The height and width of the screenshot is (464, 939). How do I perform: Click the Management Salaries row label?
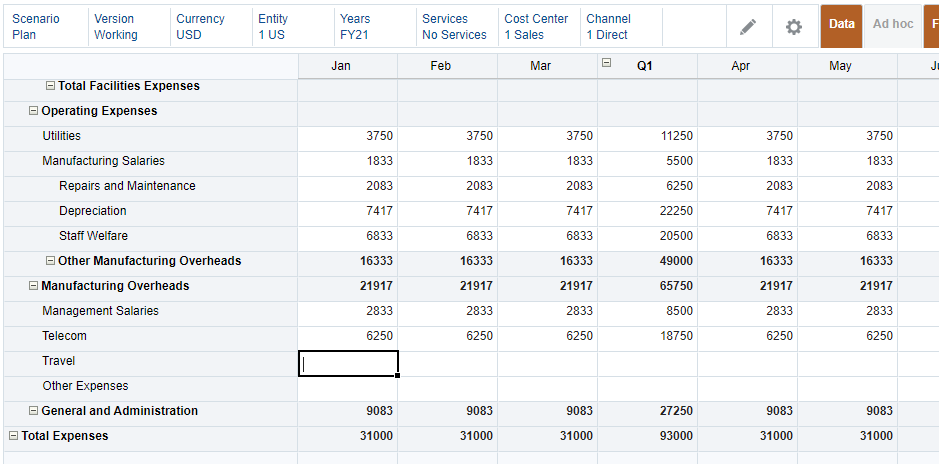tap(101, 311)
